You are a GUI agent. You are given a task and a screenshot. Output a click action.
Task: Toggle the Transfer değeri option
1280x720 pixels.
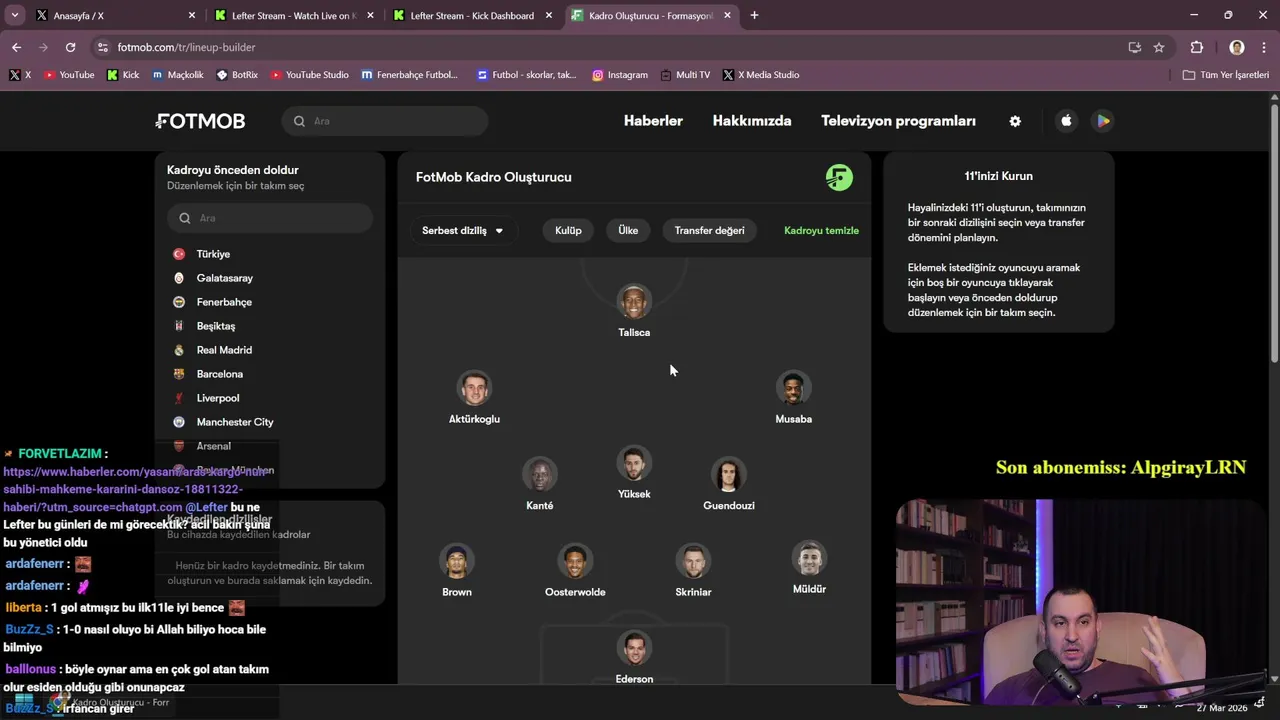click(709, 230)
